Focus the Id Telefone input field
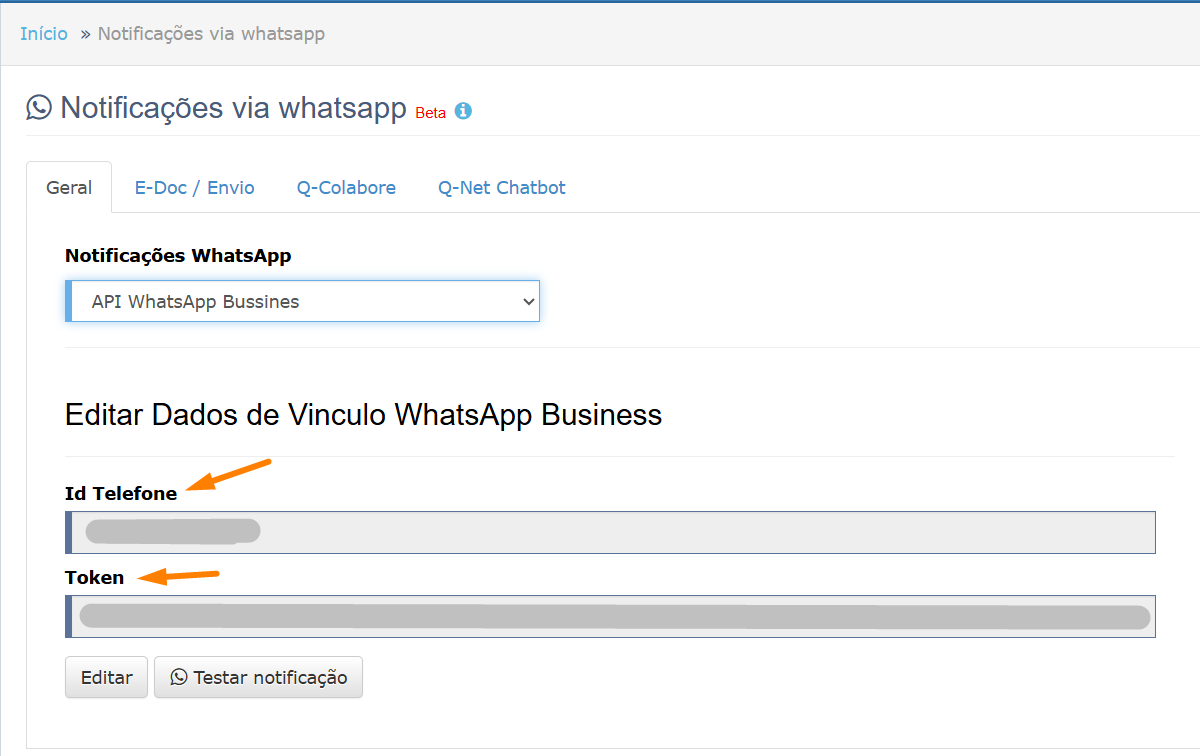This screenshot has width=1200, height=756. (x=610, y=532)
